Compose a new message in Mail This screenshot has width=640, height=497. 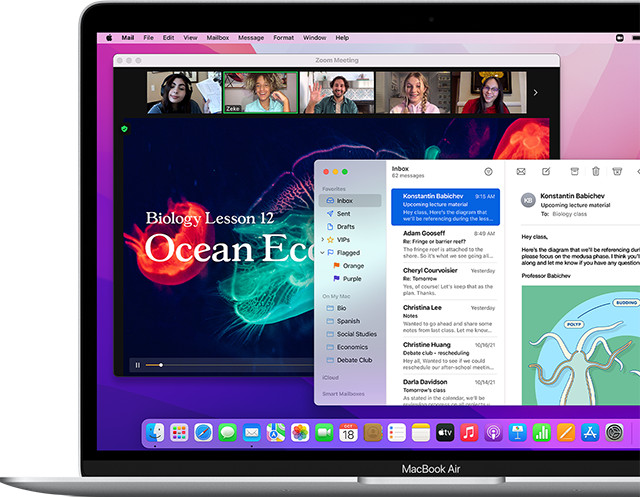click(546, 171)
